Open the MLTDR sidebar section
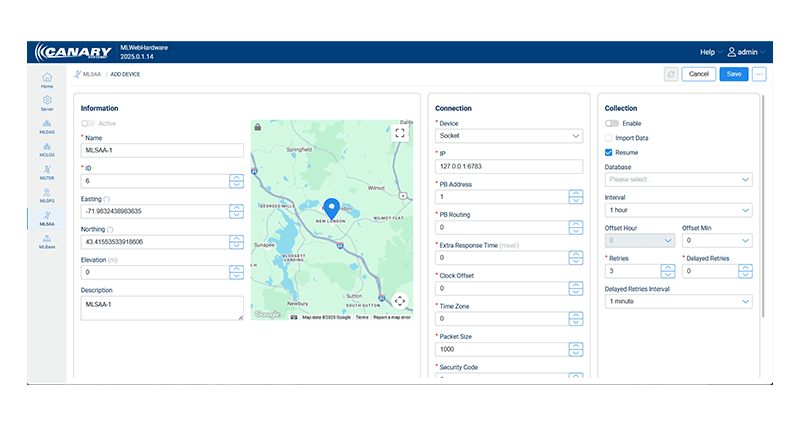The image size is (800, 423). 47,172
